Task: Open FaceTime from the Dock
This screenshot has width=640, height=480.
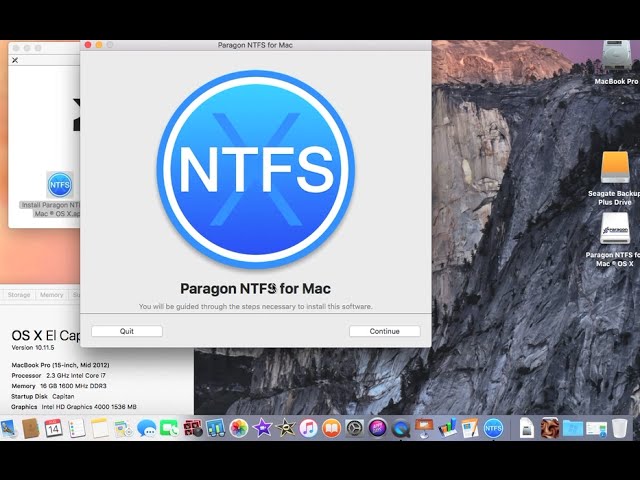Action: click(169, 429)
